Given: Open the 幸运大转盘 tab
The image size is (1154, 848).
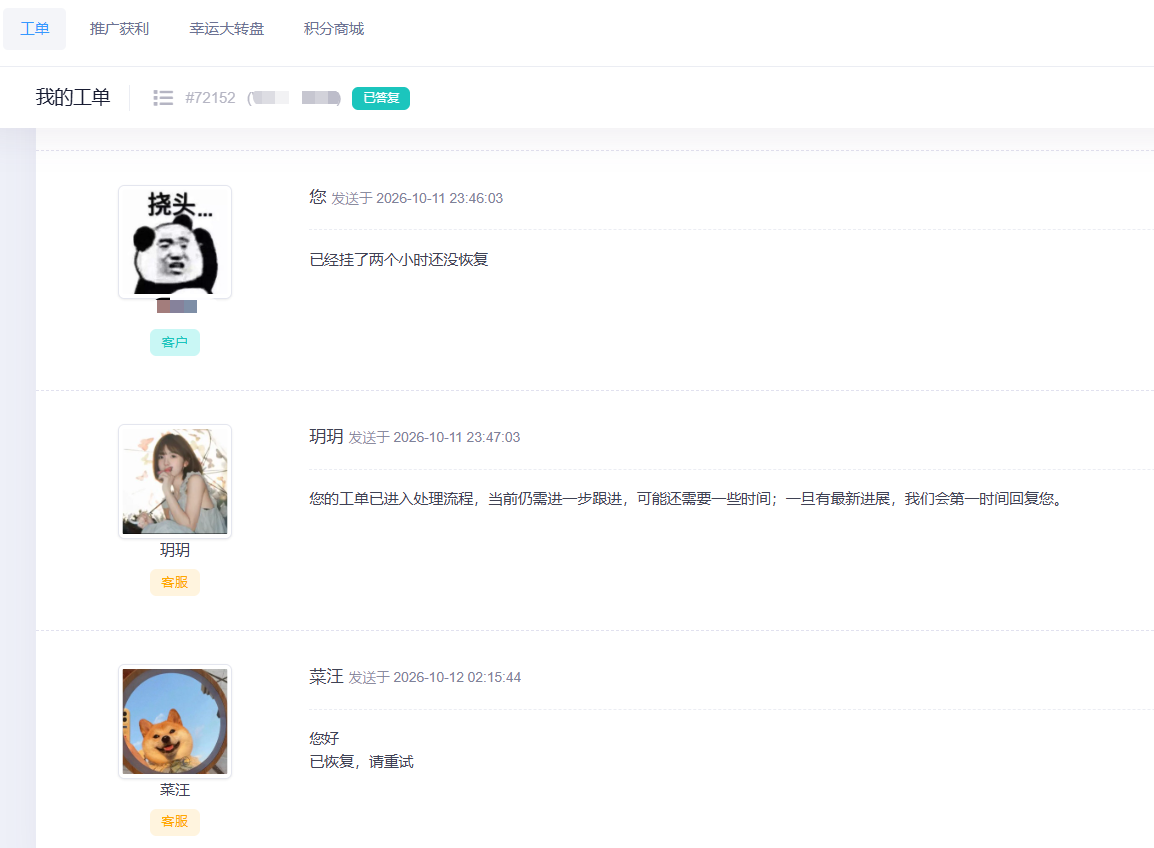Looking at the screenshot, I should pyautogui.click(x=227, y=29).
